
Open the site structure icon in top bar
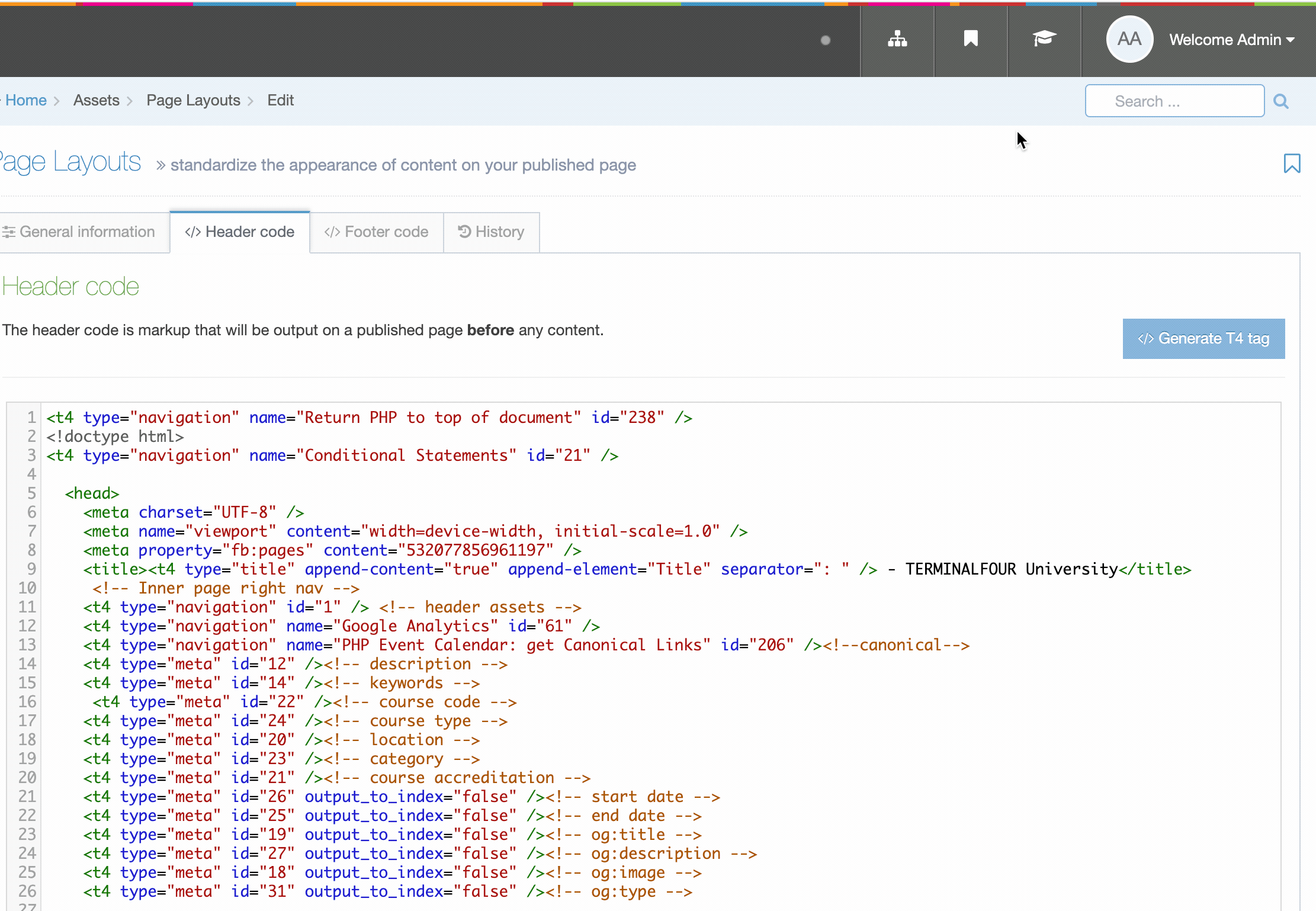[x=897, y=40]
